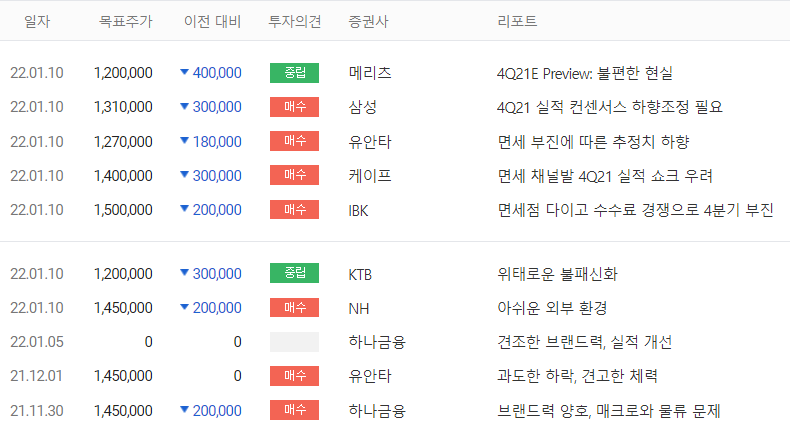Click target price 1,450,000 in NH row
The width and height of the screenshot is (790, 428).
coord(123,308)
